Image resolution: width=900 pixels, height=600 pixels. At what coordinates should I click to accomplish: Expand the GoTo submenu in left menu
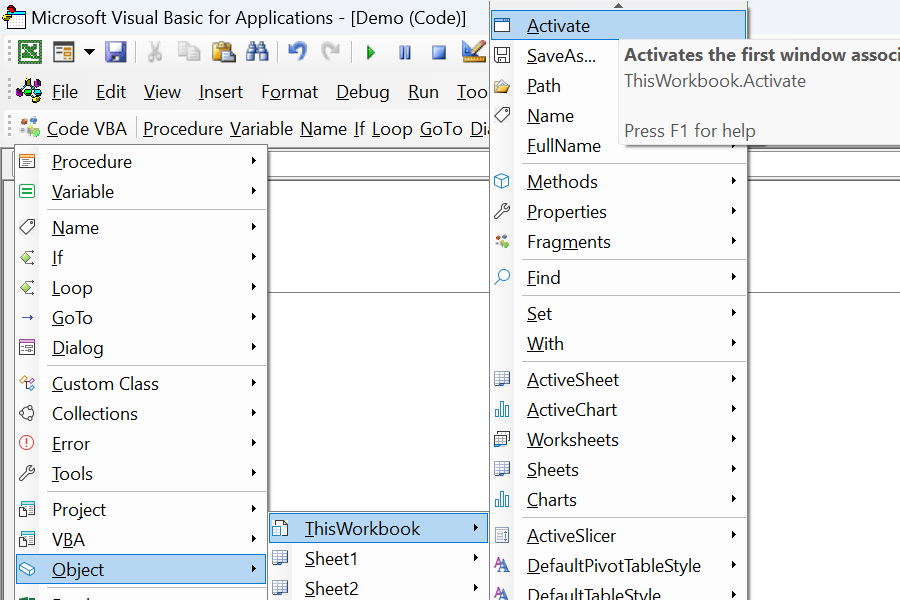(141, 318)
